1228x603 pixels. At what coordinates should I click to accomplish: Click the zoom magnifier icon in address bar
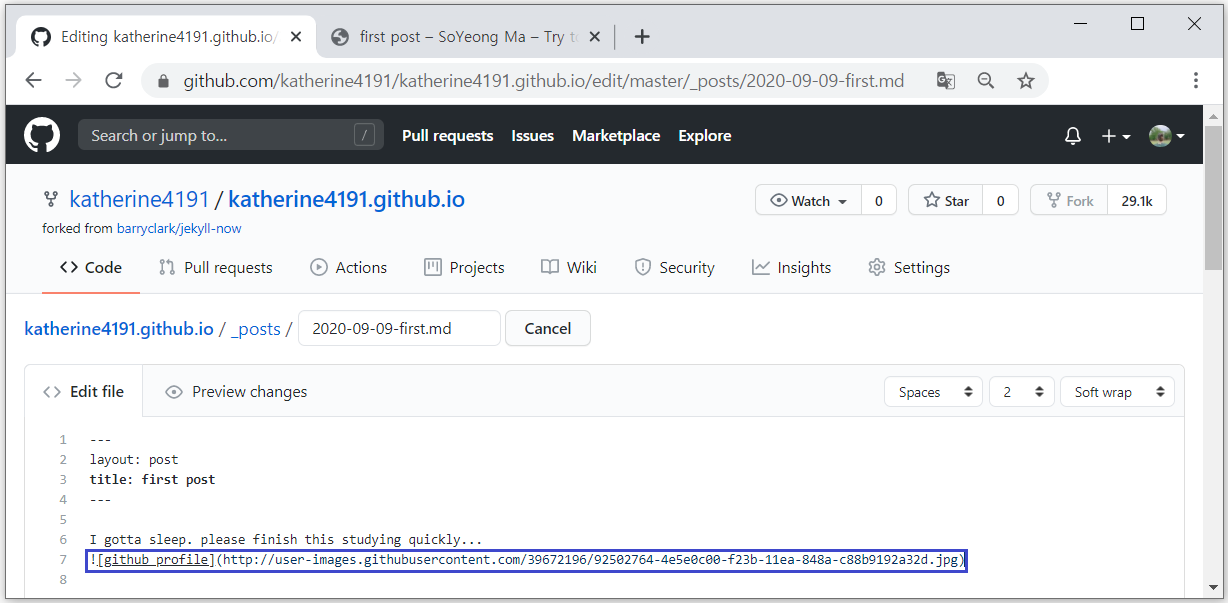pyautogui.click(x=985, y=81)
